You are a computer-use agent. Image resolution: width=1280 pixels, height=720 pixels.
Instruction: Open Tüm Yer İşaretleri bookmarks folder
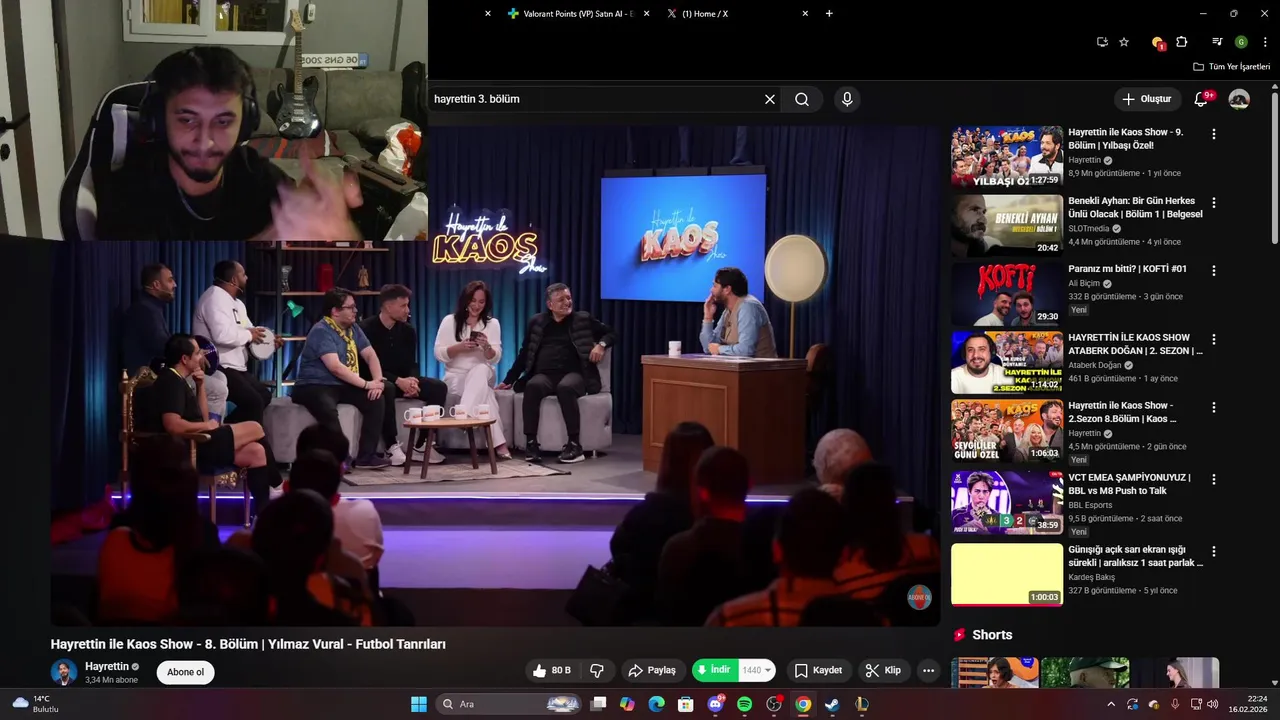coord(1231,67)
